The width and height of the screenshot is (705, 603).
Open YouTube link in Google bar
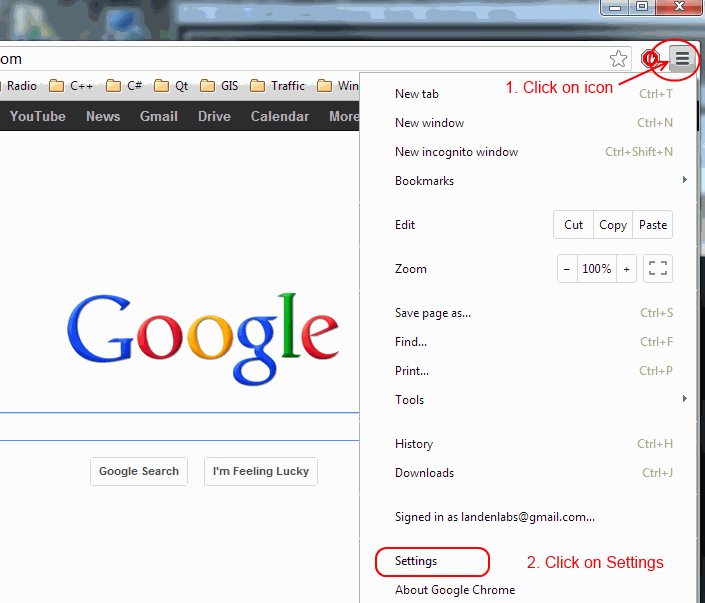click(x=38, y=116)
